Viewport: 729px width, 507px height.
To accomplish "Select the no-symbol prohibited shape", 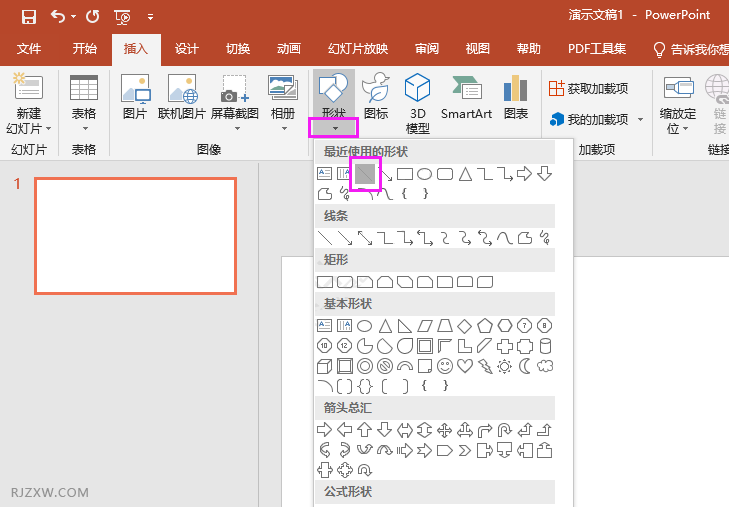I will 385,366.
